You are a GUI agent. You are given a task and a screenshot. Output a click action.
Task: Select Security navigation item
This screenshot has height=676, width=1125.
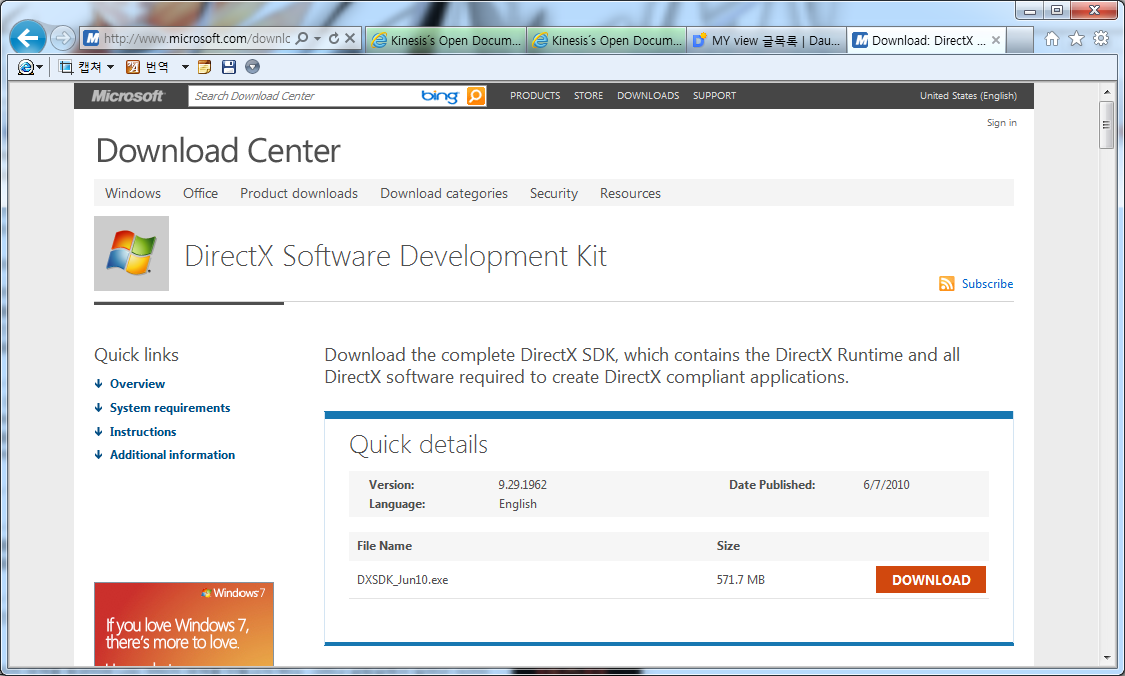coord(553,193)
